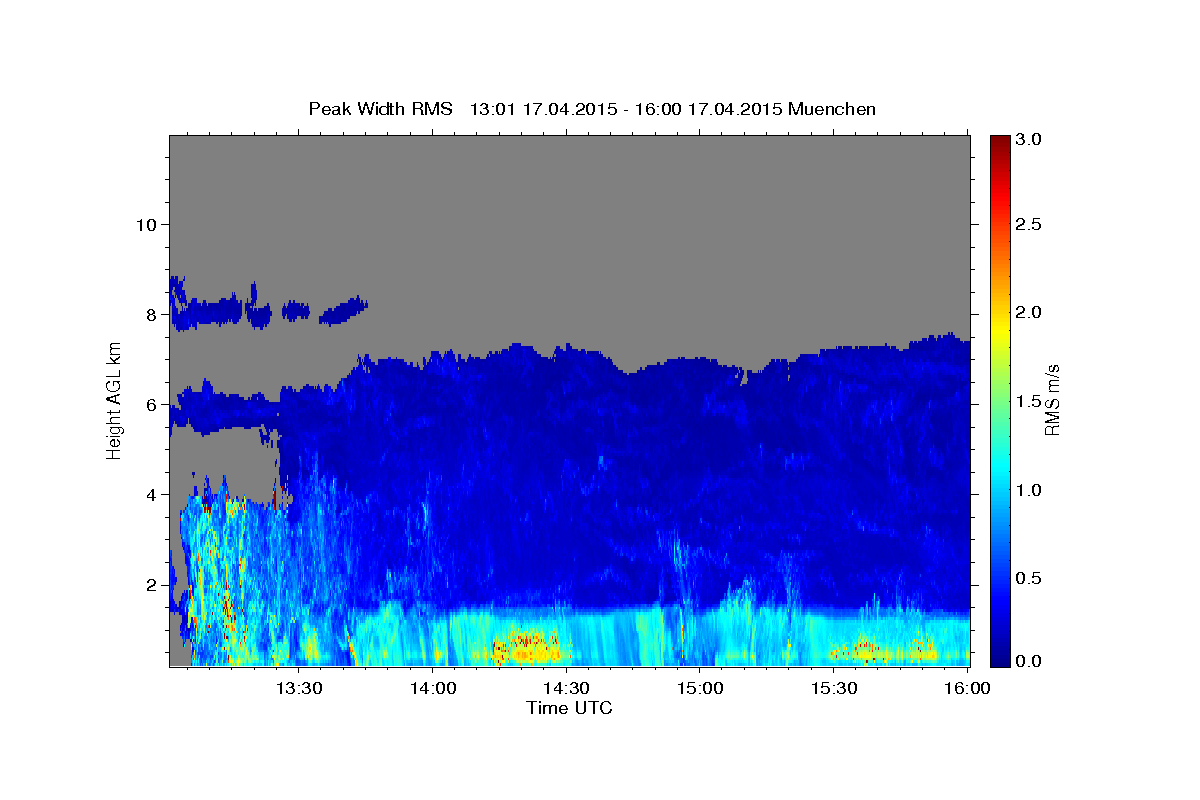Image resolution: width=1200 pixels, height=800 pixels.
Task: Click the plot title "Peak Width RMS"
Action: point(381,108)
